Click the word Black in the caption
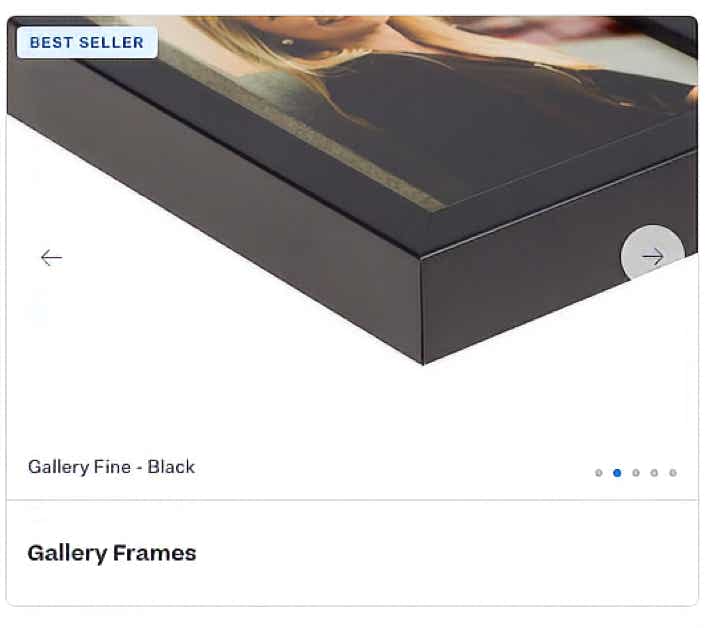 pyautogui.click(x=172, y=467)
